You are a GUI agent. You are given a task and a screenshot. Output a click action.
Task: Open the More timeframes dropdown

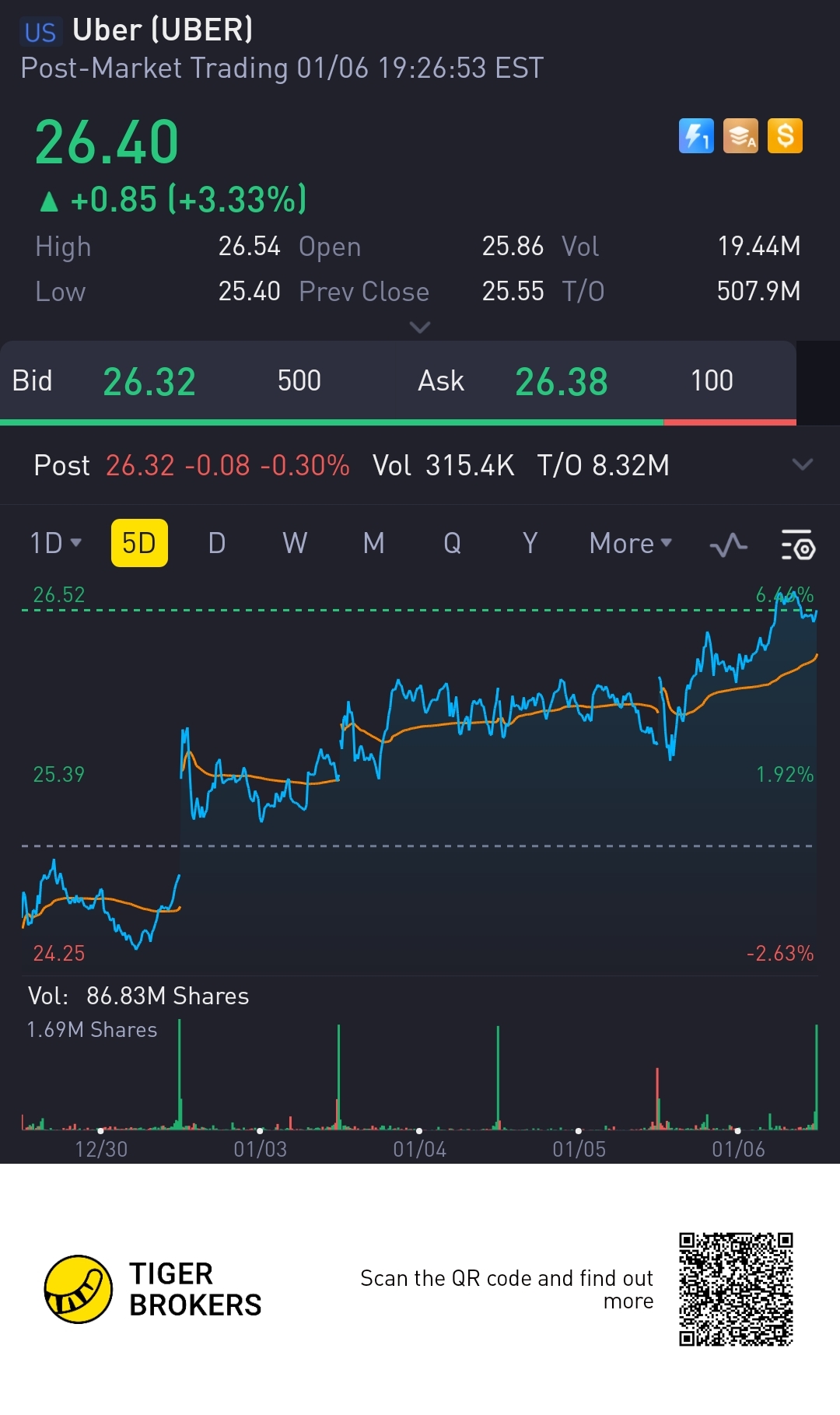tap(631, 543)
